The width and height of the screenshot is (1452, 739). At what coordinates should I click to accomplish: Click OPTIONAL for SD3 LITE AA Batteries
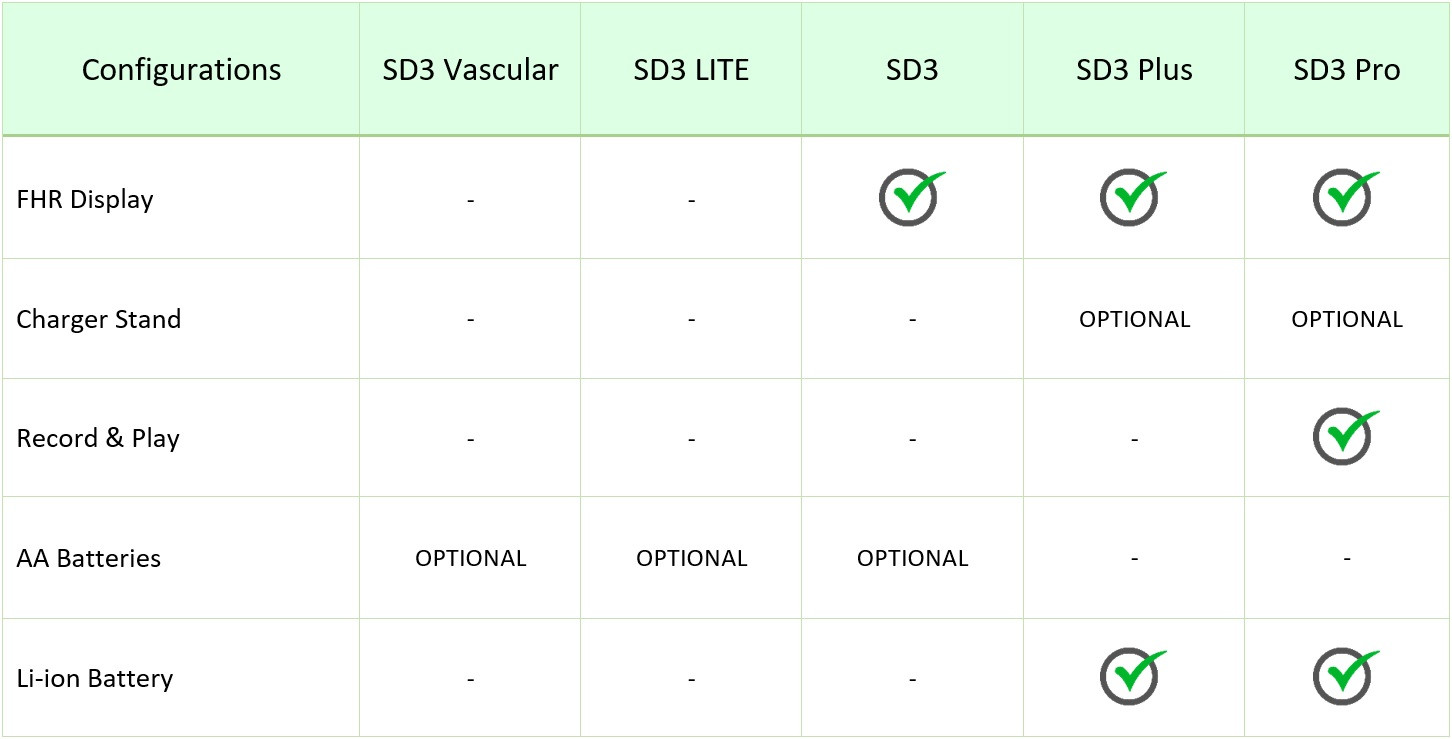pos(691,559)
